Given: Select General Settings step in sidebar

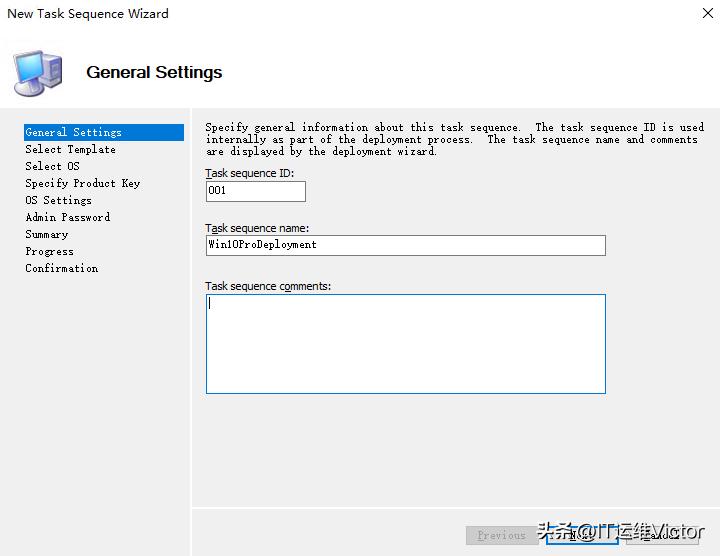Looking at the screenshot, I should [74, 132].
